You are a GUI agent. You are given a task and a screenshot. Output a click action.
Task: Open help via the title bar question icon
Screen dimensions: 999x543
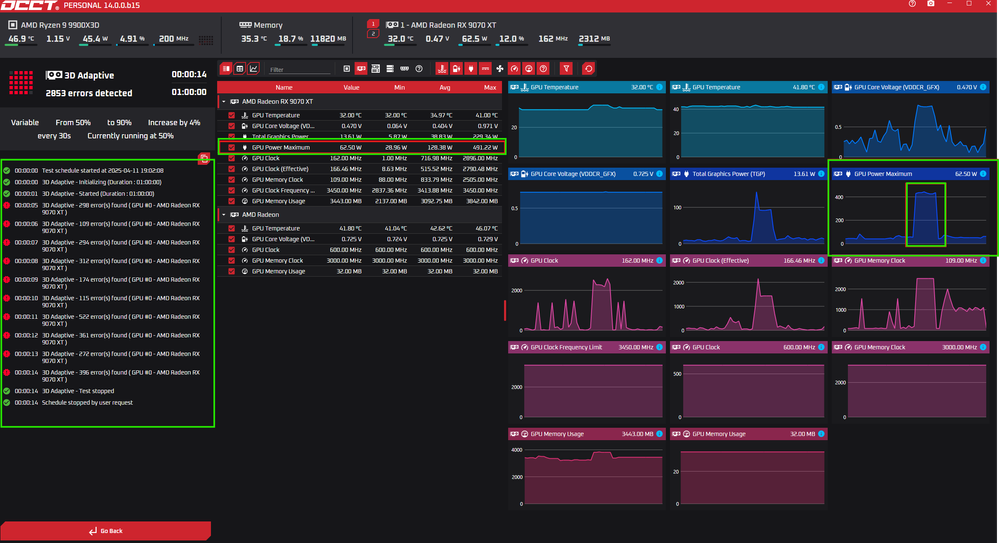click(912, 4)
